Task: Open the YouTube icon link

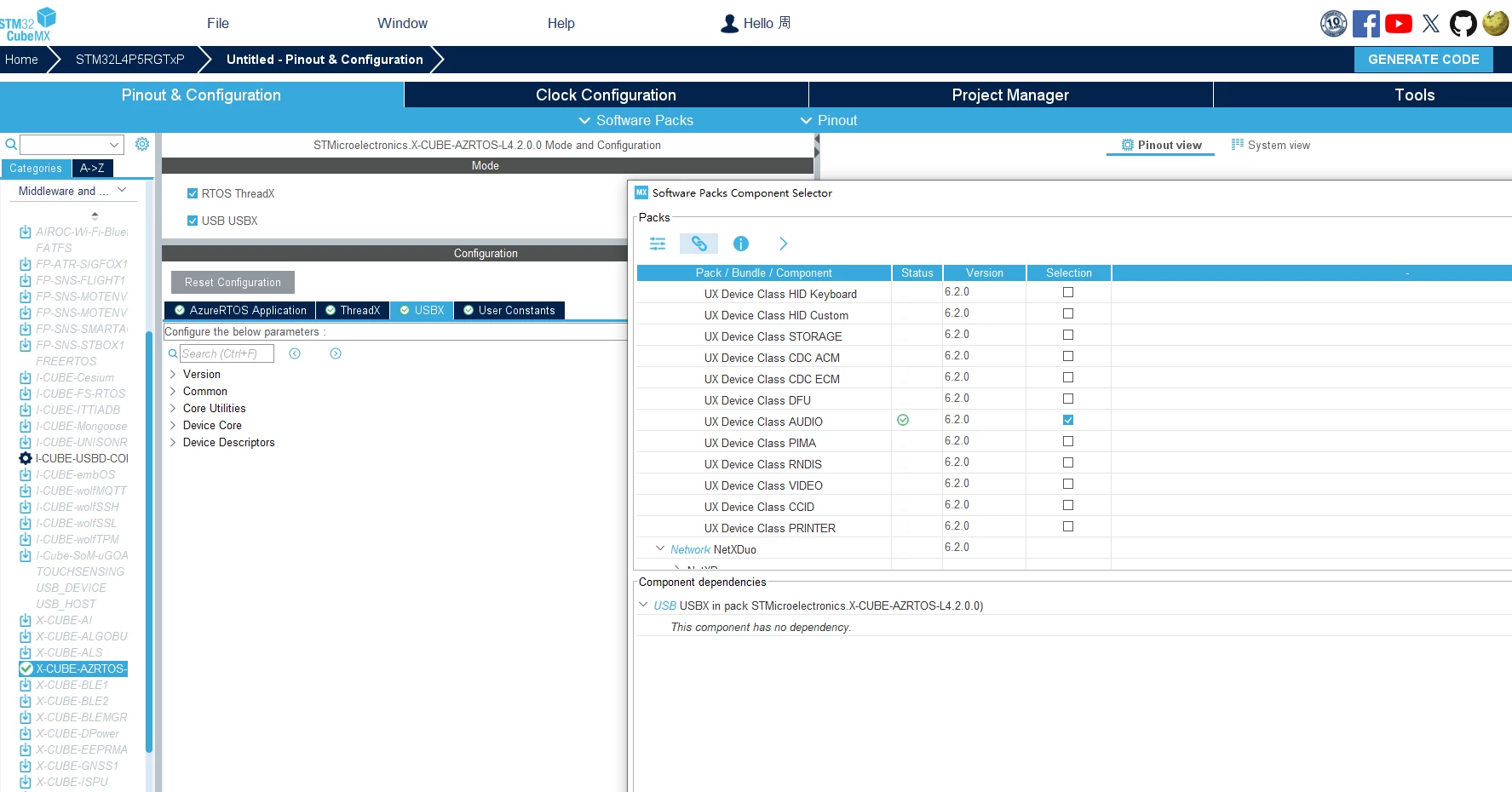Action: 1398,24
